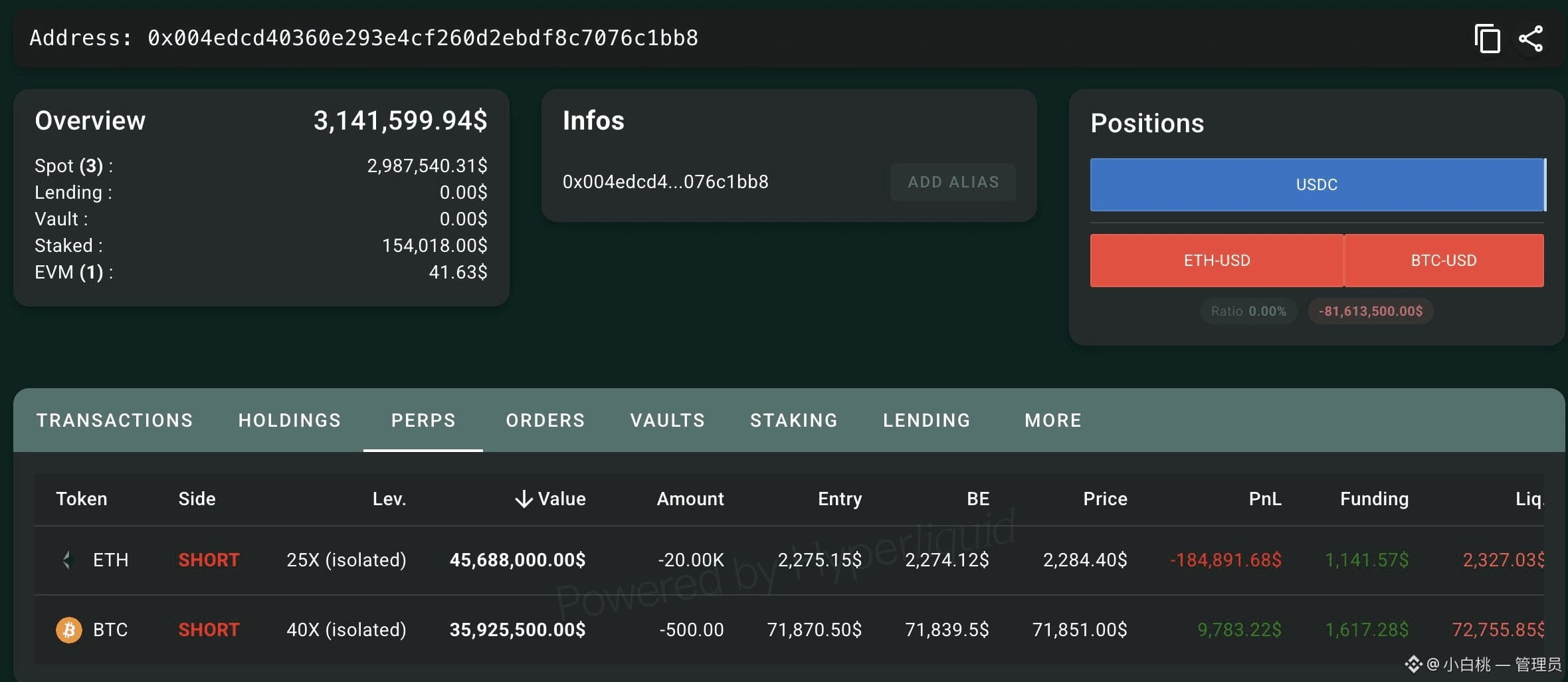This screenshot has width=1568, height=682.
Task: Sort table by Liq. column header
Action: click(x=1529, y=499)
